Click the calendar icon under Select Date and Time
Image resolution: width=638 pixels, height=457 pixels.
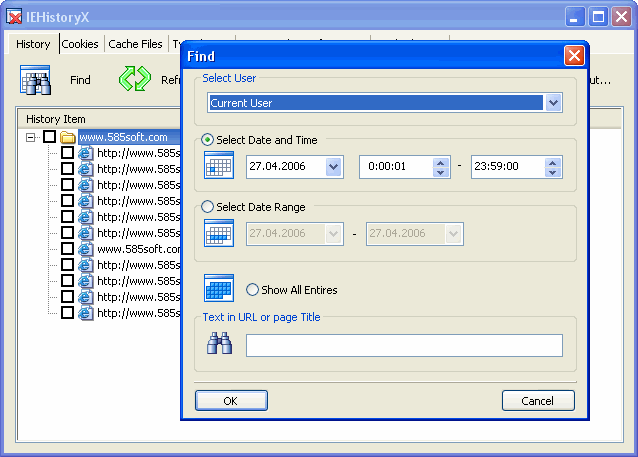(x=219, y=165)
